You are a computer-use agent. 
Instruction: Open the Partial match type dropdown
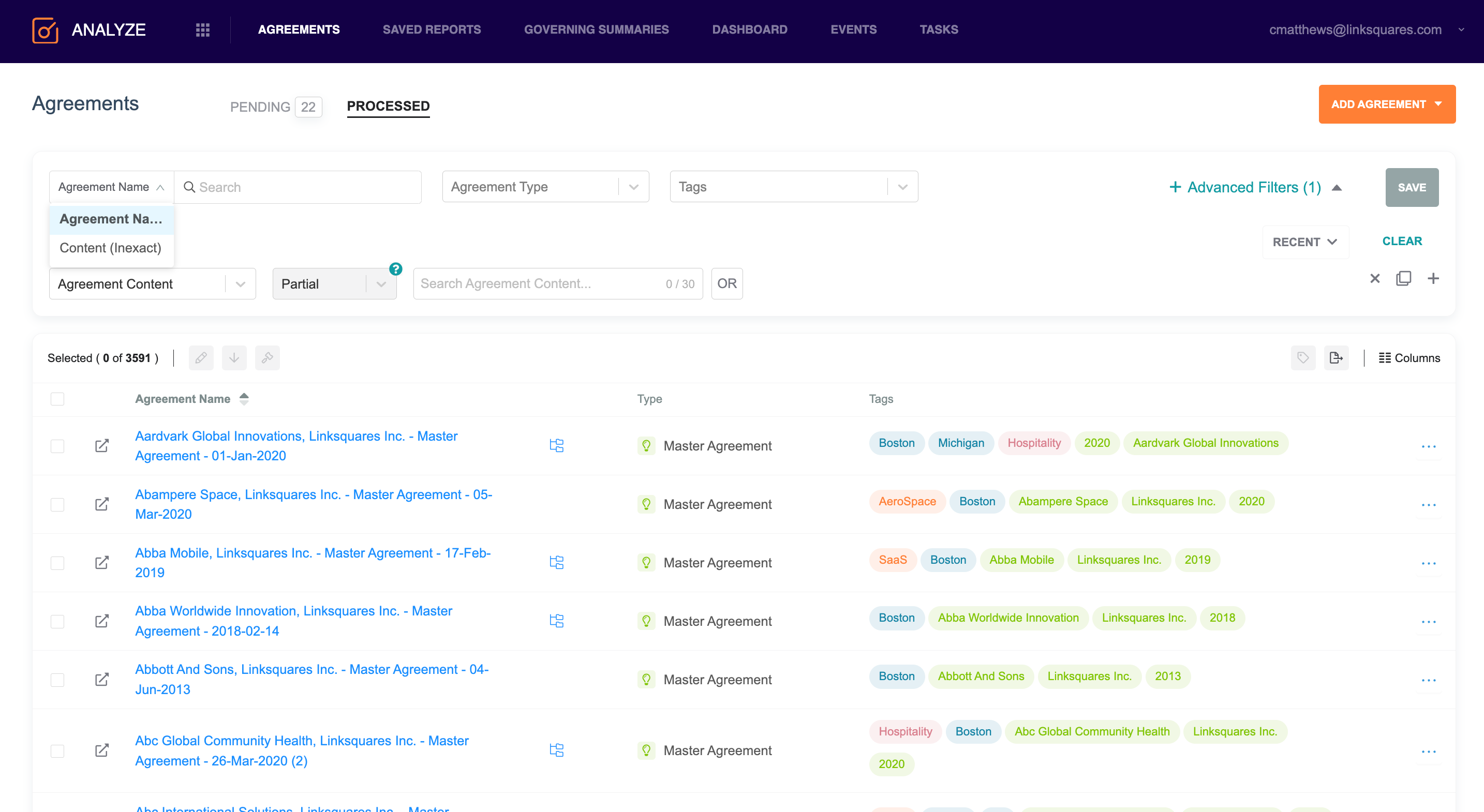click(335, 284)
